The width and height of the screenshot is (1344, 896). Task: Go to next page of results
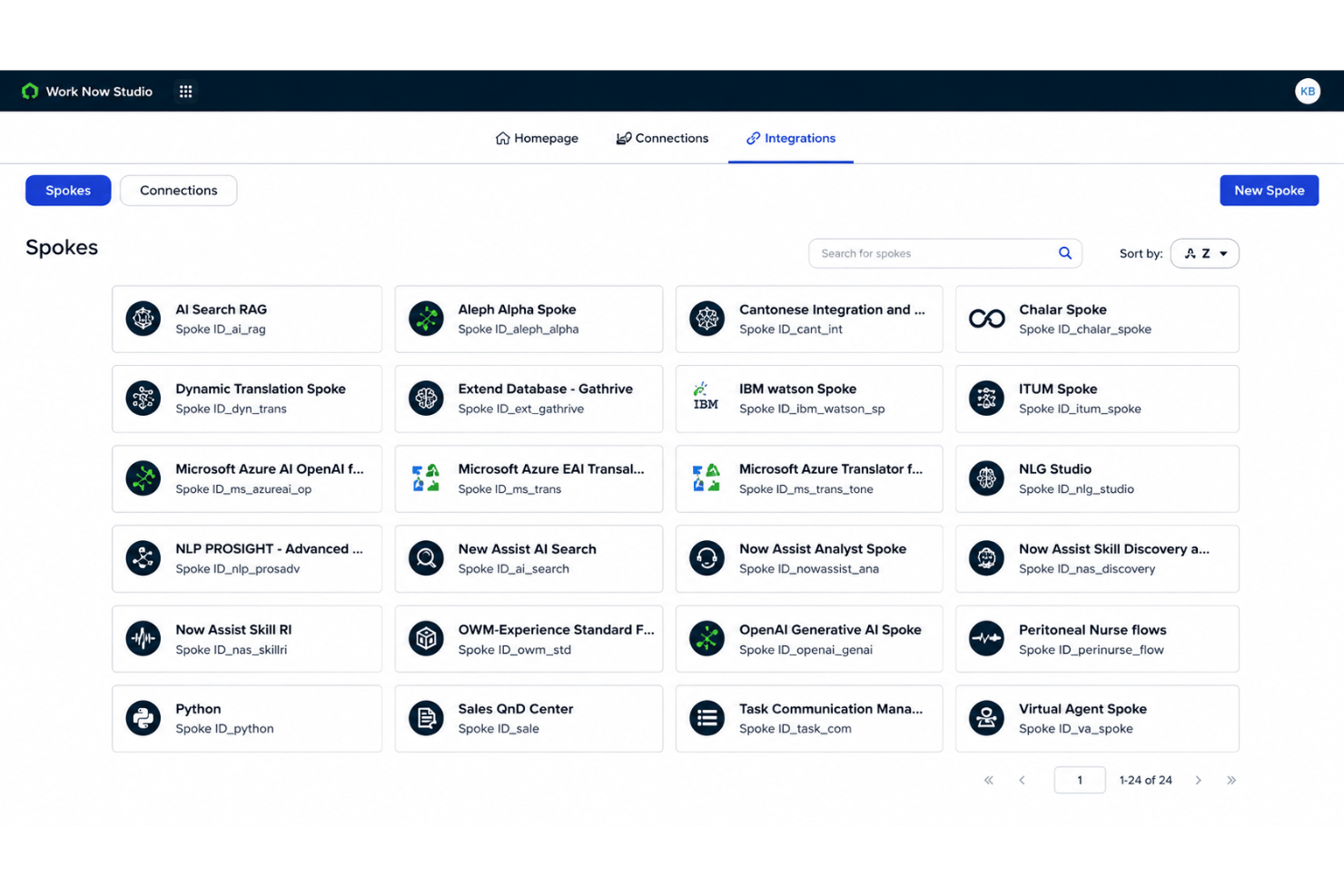click(x=1198, y=780)
